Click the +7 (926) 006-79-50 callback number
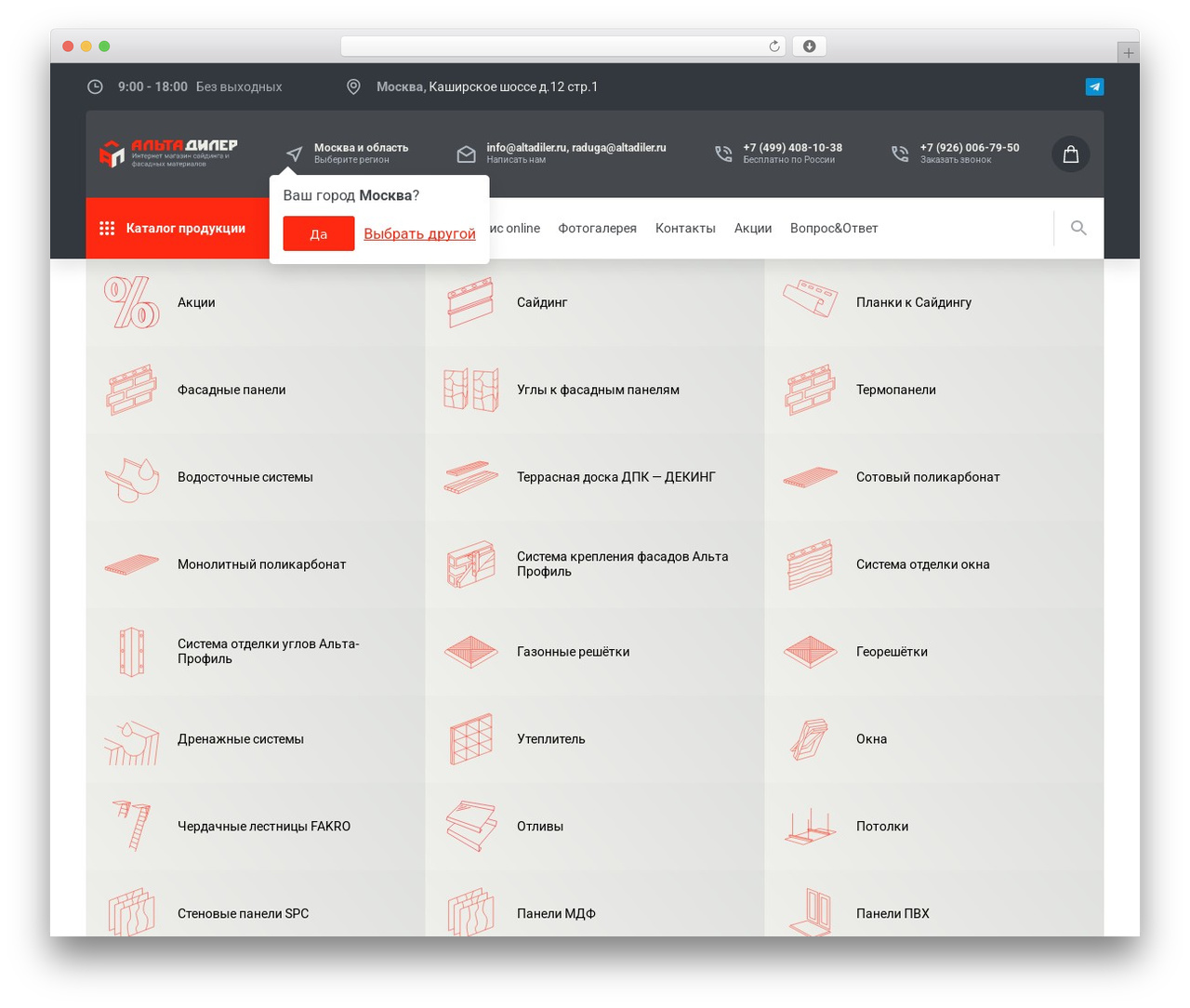This screenshot has height=1008, width=1190. coord(970,148)
